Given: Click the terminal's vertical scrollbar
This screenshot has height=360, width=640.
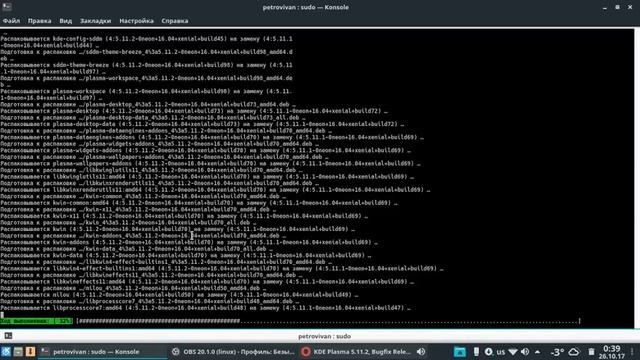Looking at the screenshot, I should tap(637, 178).
